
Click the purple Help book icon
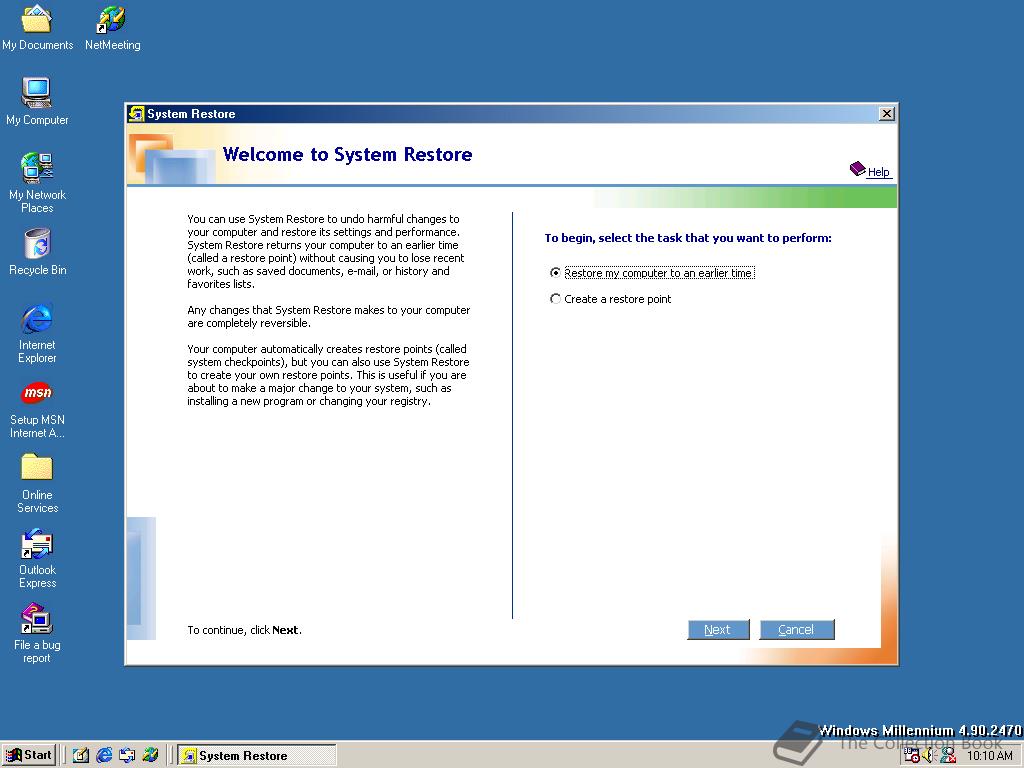point(857,169)
